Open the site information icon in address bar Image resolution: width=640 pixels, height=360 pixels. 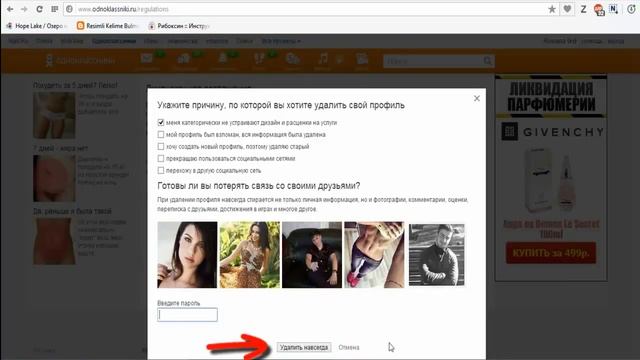69,9
